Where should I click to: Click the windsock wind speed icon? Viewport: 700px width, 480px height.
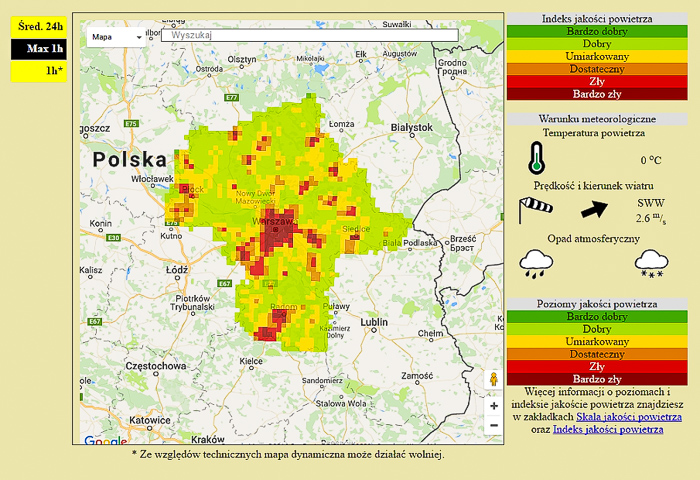[535, 210]
